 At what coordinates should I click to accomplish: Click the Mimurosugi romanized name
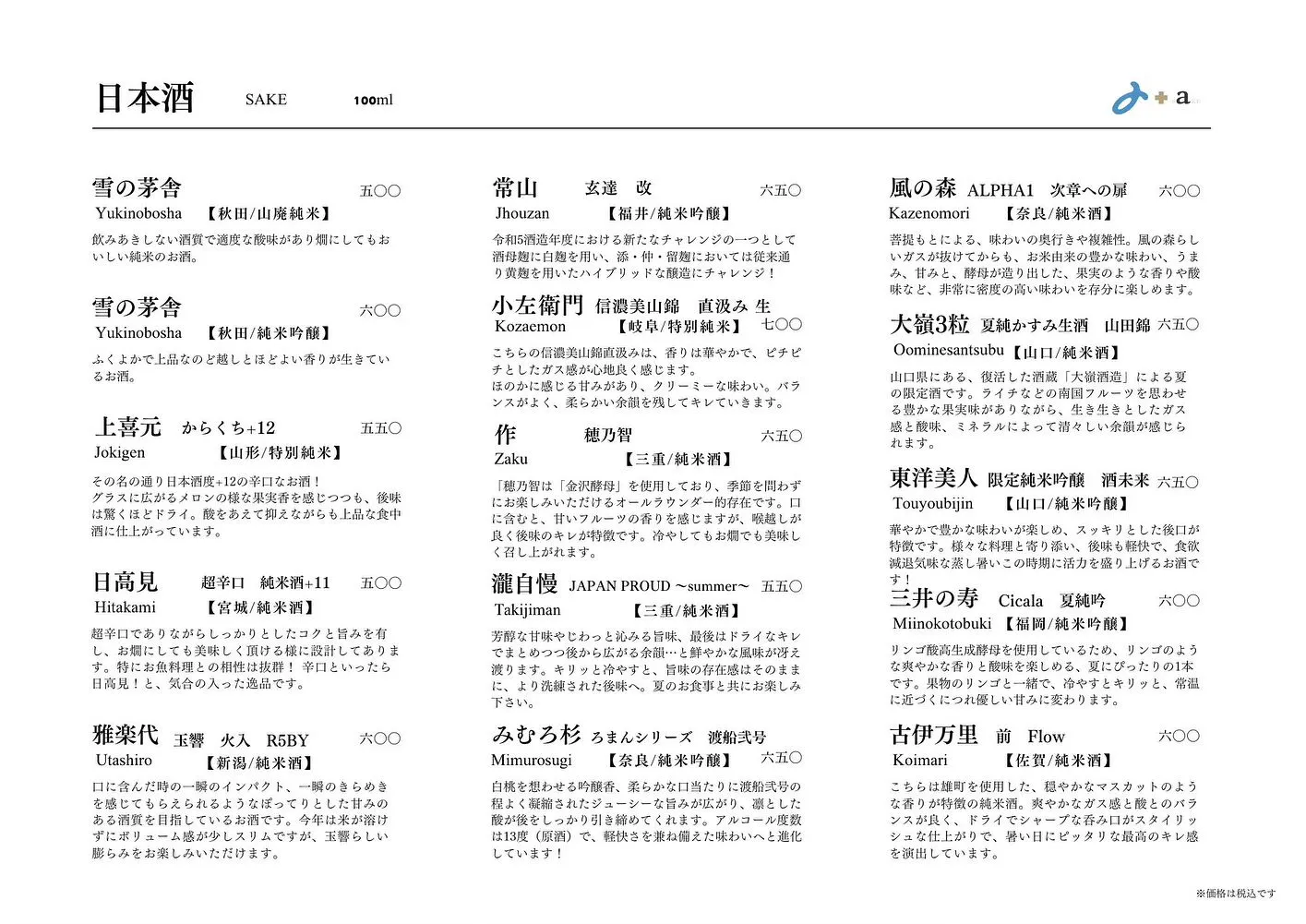coord(532,761)
